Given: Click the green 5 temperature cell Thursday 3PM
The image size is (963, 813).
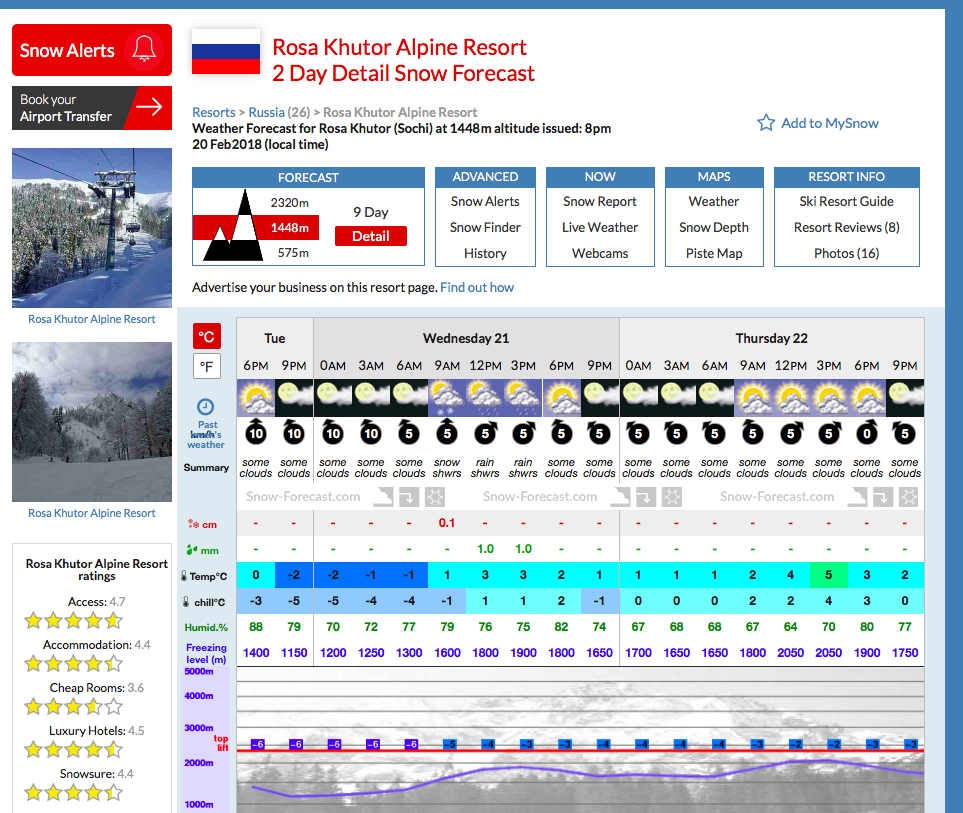Looking at the screenshot, I should 828,575.
